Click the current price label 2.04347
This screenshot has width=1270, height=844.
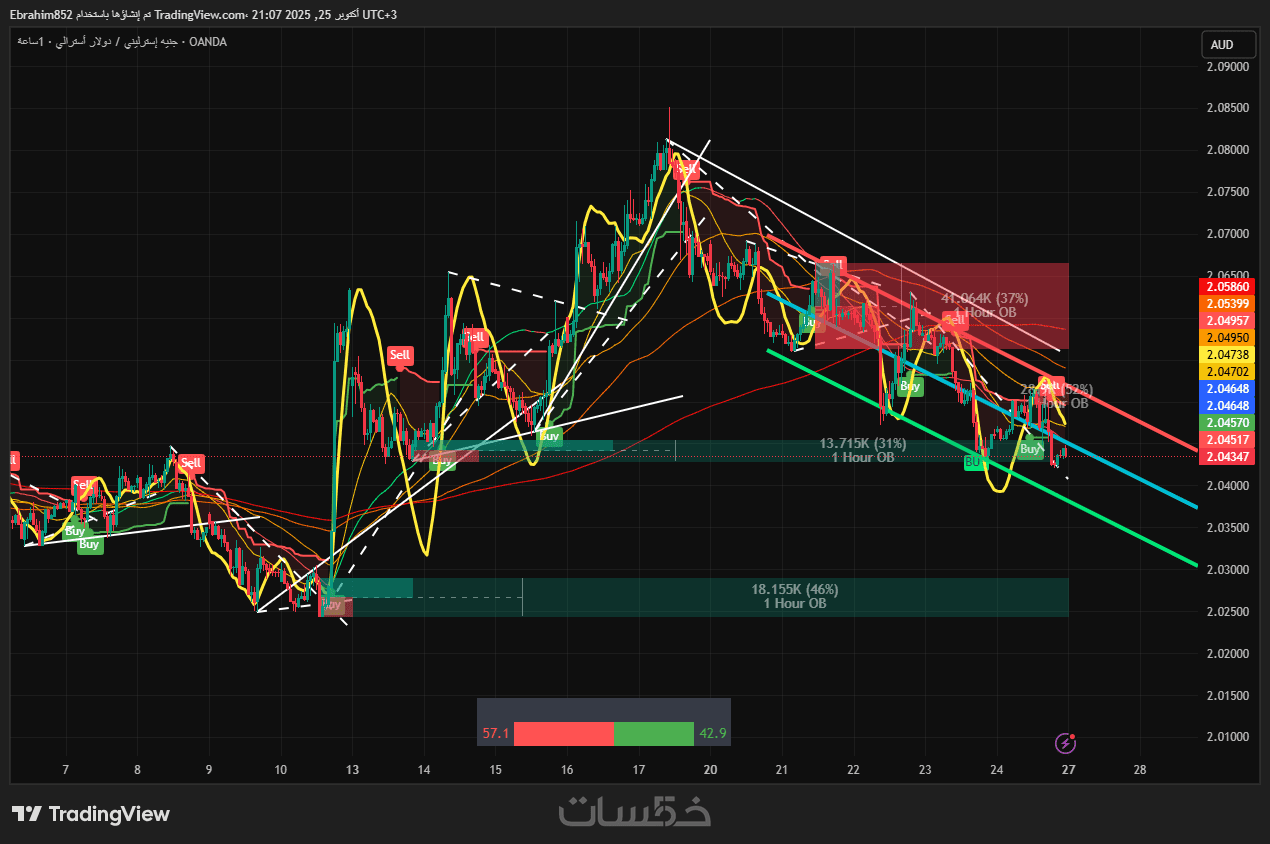(1225, 457)
